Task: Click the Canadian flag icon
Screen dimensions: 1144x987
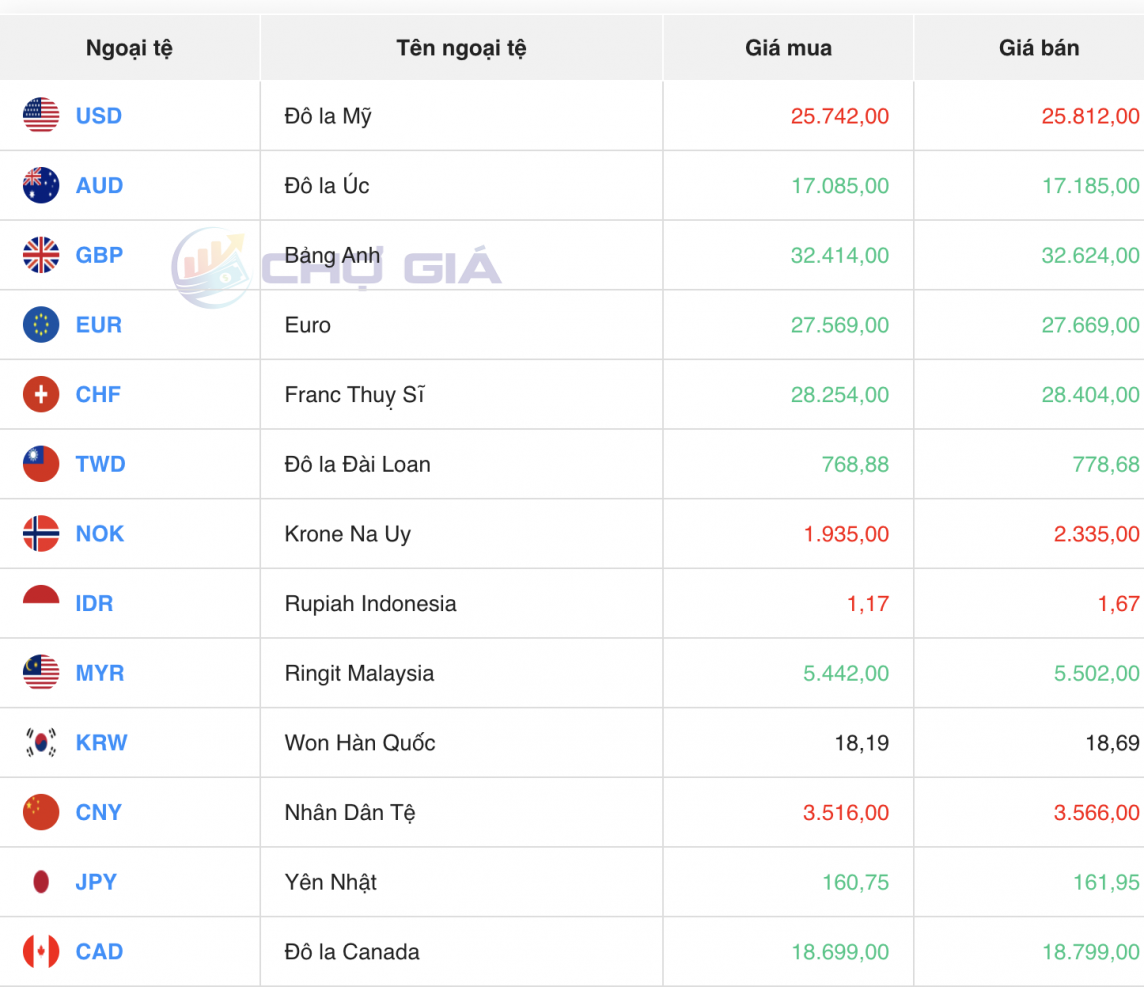Action: coord(40,952)
